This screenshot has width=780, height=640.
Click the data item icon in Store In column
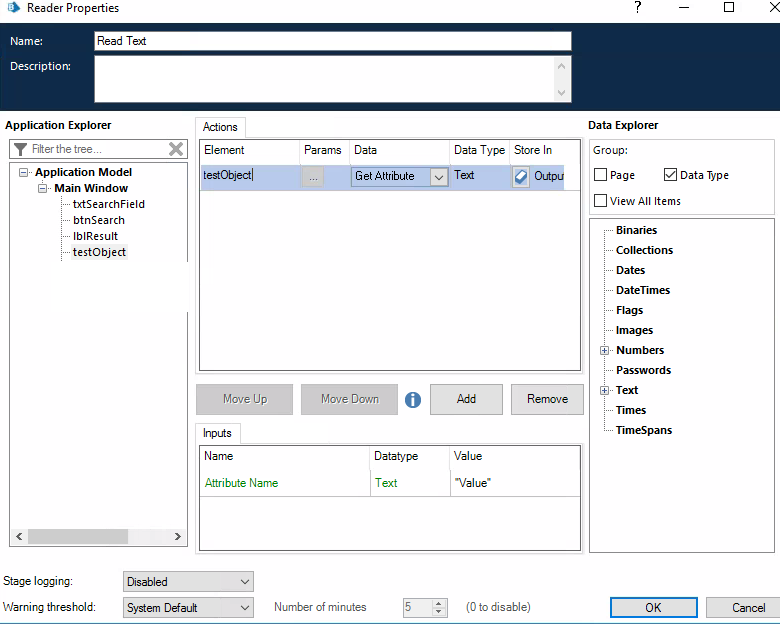click(521, 177)
